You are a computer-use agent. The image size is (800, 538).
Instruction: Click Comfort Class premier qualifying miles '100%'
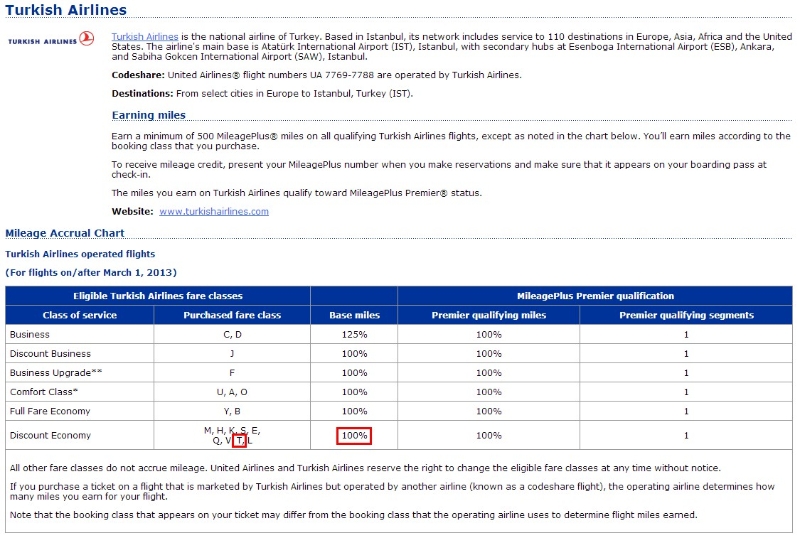coord(489,392)
